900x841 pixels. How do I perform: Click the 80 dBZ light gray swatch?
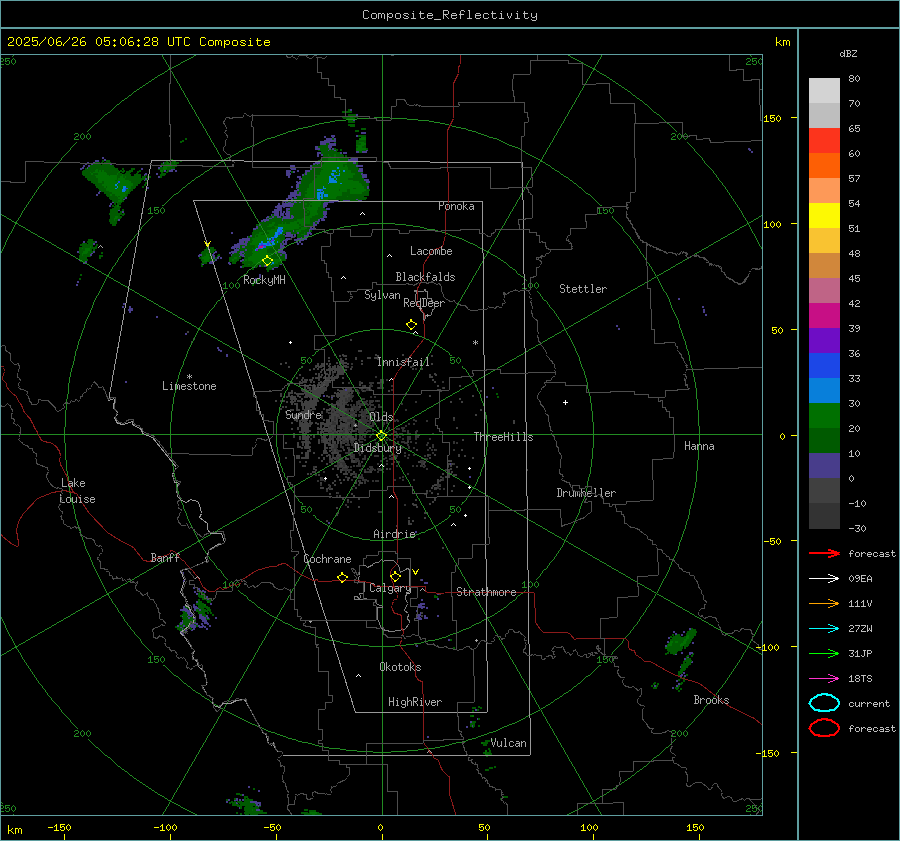point(824,90)
